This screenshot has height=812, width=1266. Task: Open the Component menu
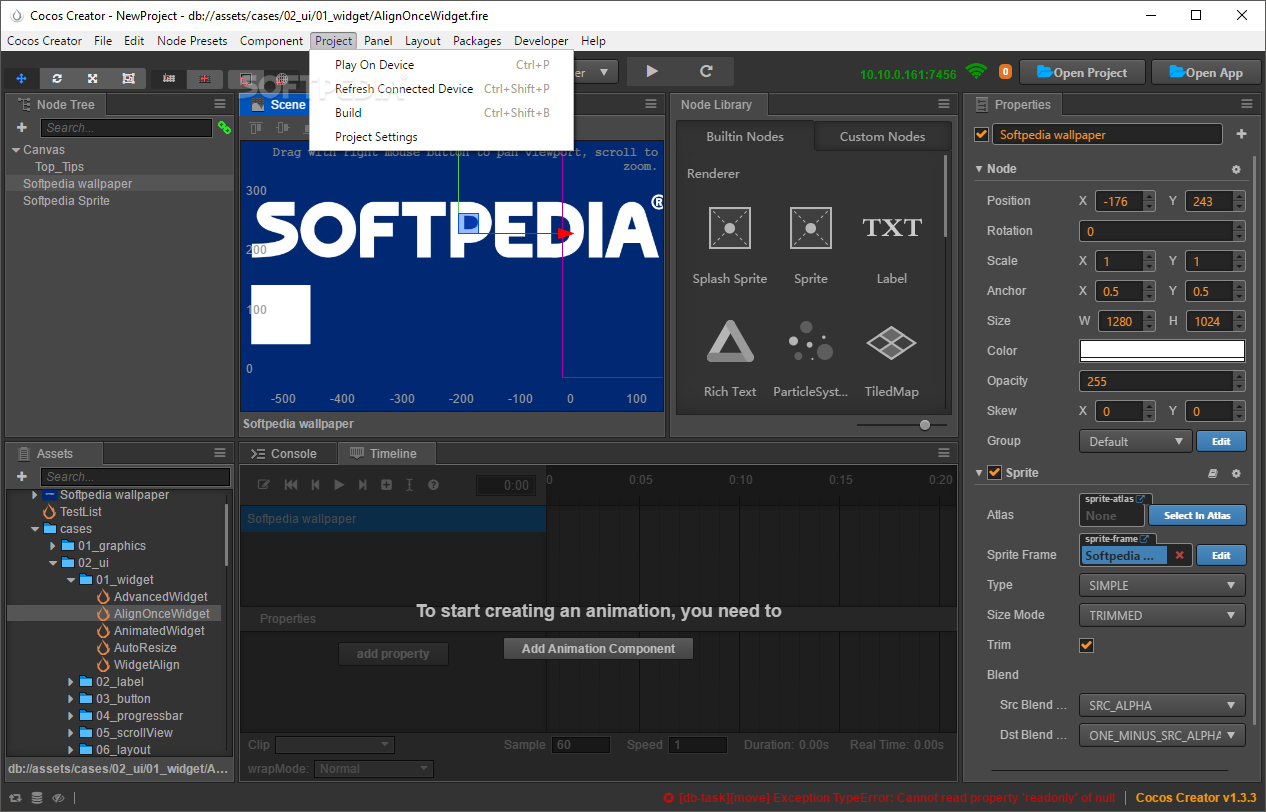click(271, 41)
